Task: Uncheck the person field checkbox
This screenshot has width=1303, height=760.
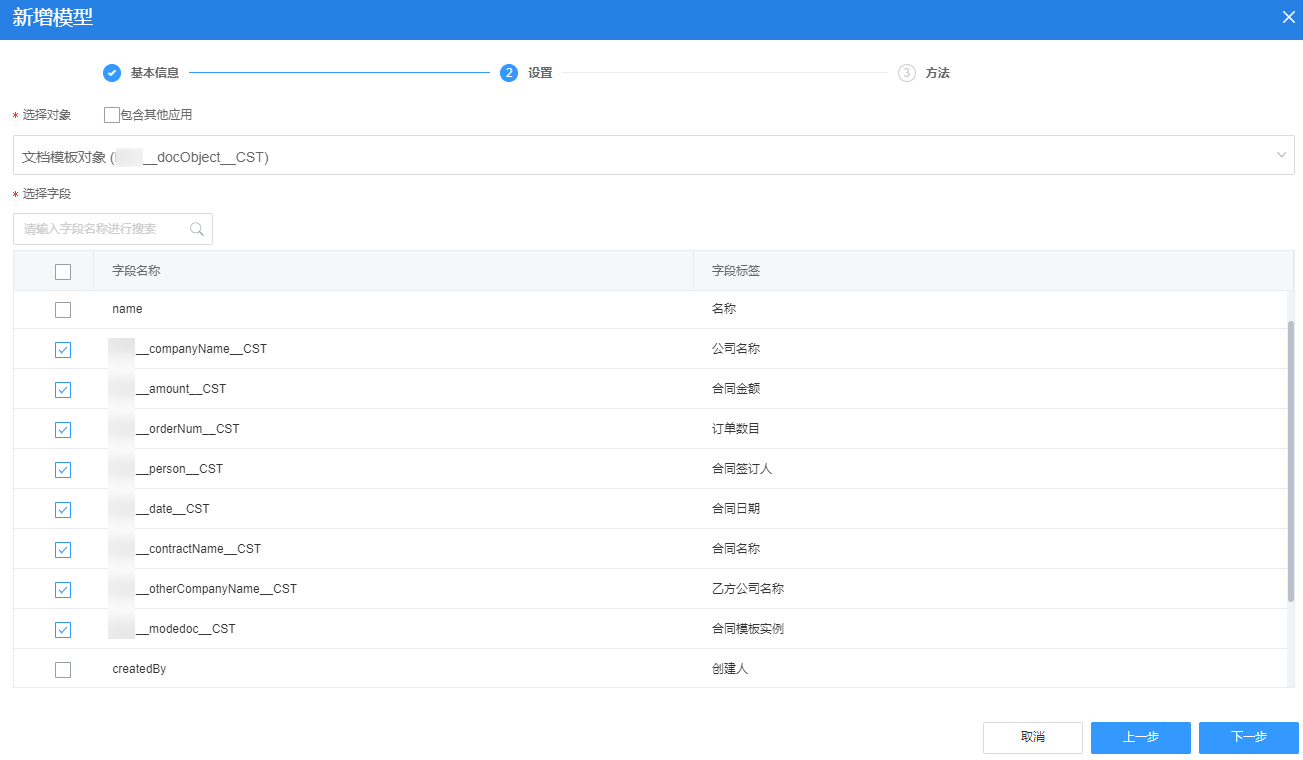Action: [63, 470]
